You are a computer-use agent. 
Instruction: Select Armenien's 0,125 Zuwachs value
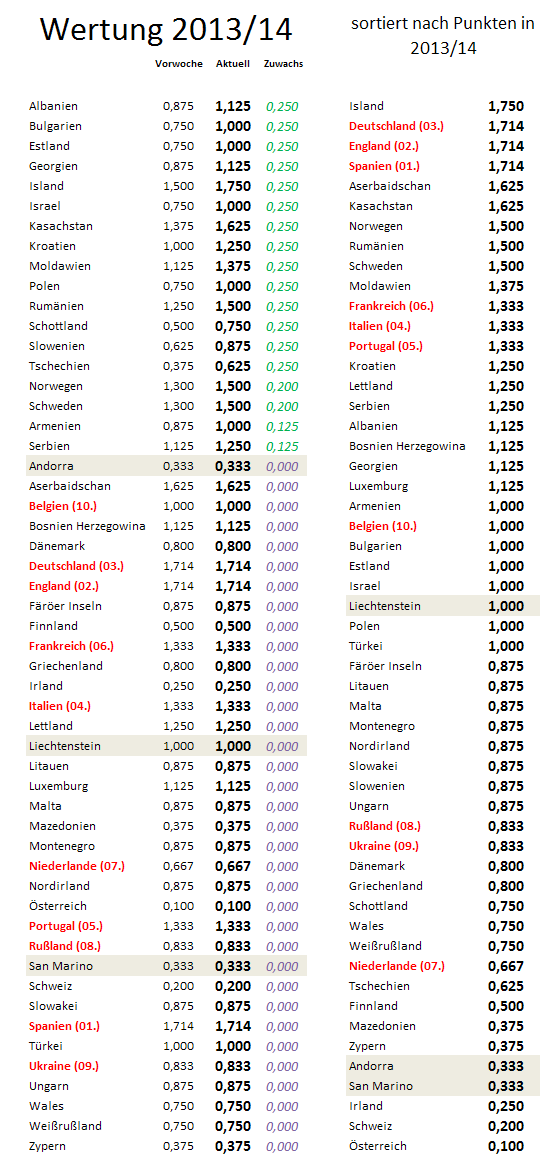point(283,425)
